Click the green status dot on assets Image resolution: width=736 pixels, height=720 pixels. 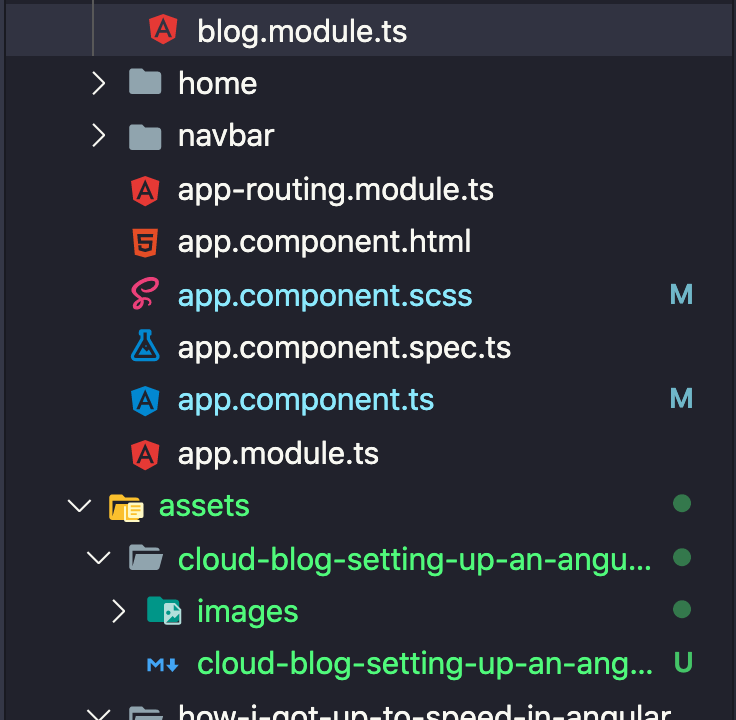(682, 504)
